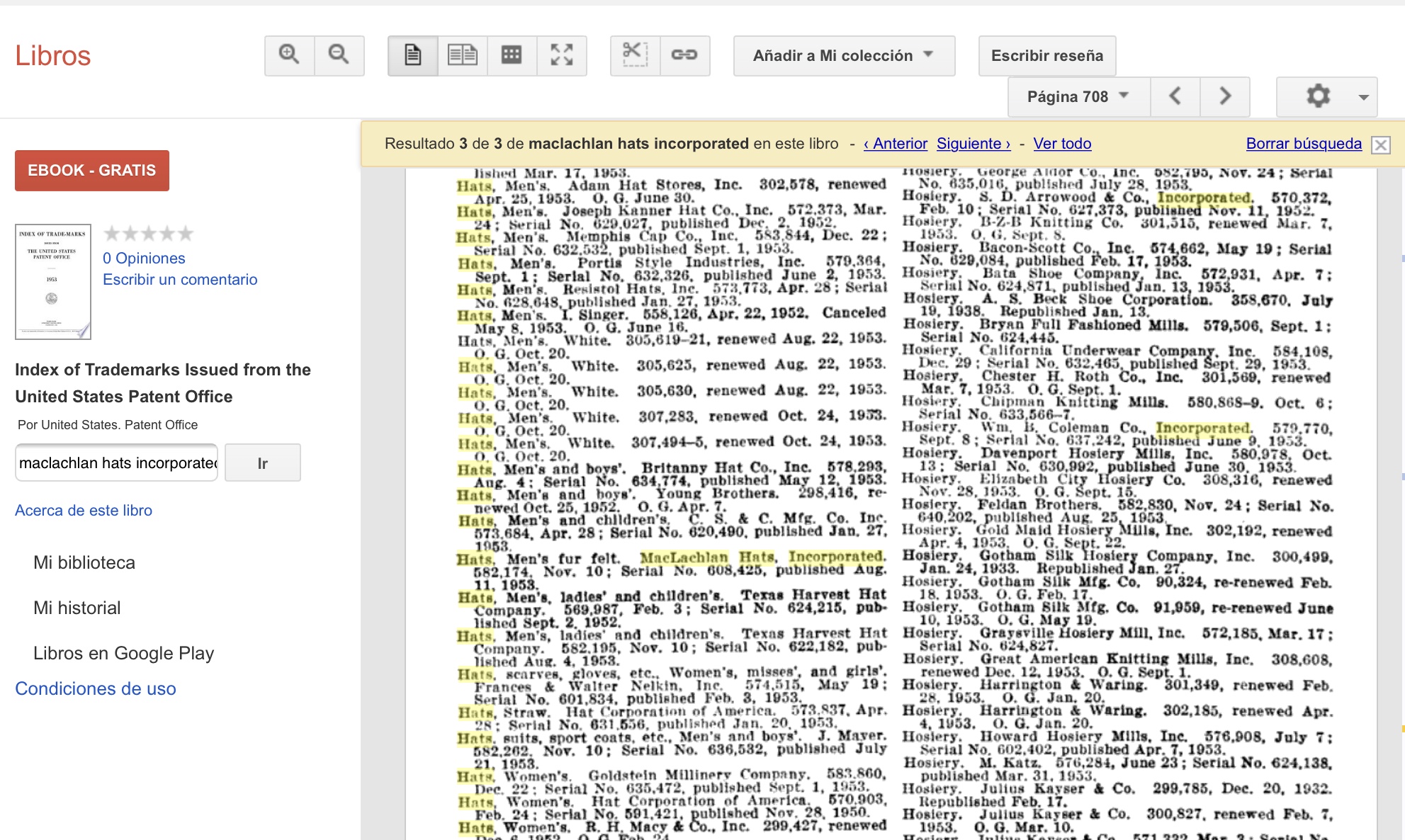This screenshot has width=1405, height=840.
Task: Click the book search input field
Action: [x=117, y=463]
